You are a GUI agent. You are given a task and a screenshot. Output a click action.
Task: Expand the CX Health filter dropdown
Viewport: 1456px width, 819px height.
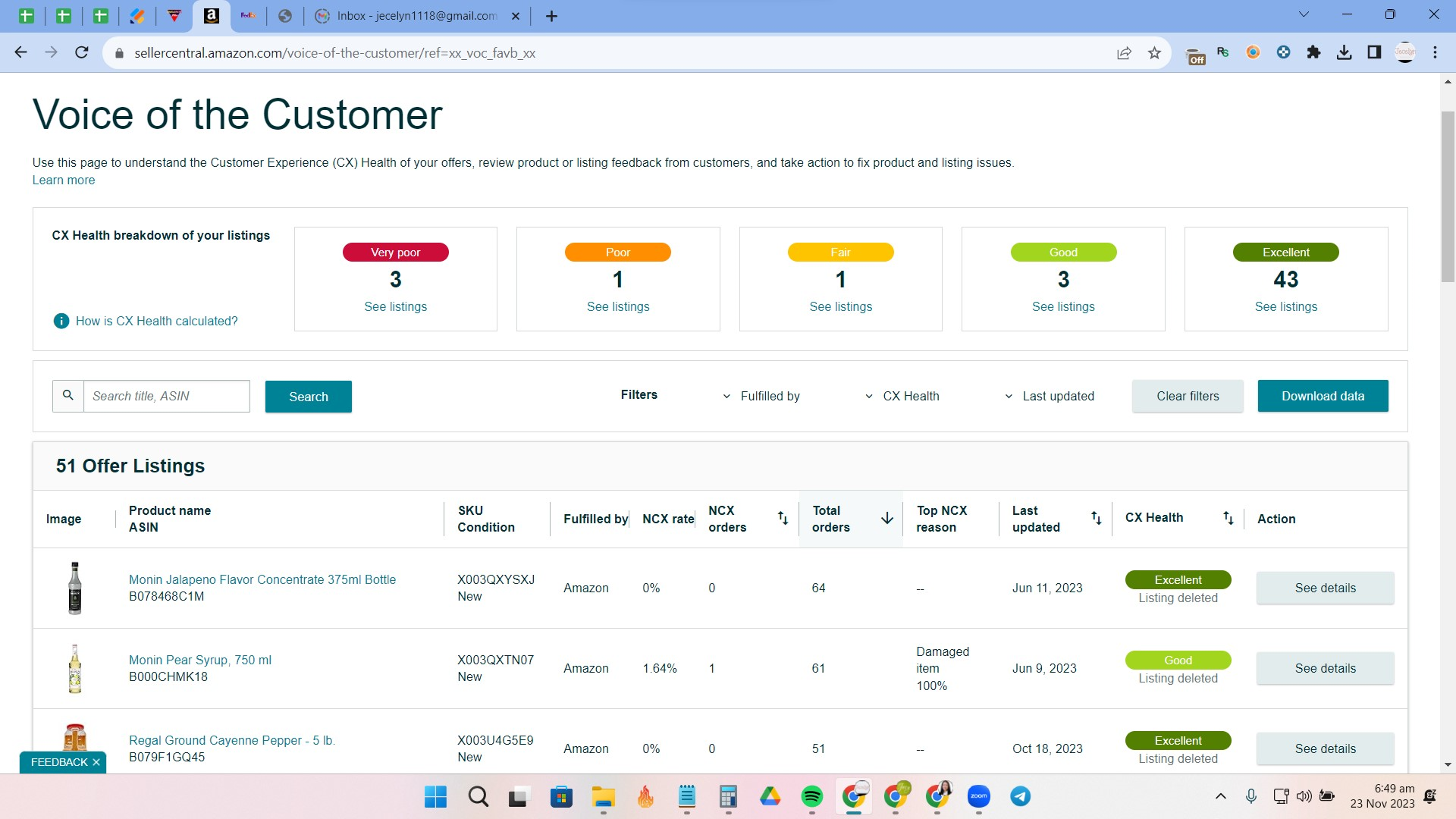902,396
